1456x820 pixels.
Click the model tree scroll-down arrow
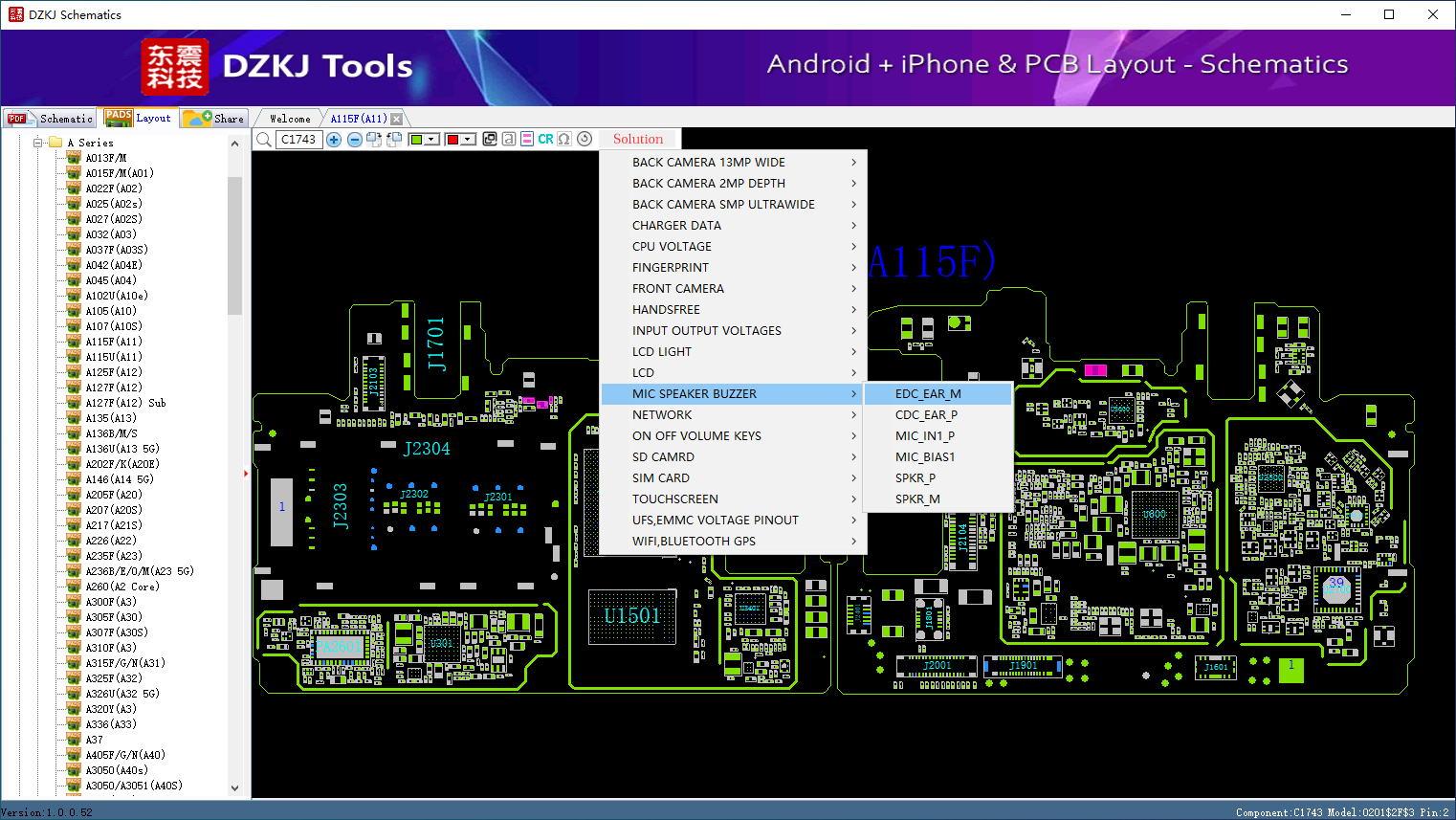[x=235, y=788]
